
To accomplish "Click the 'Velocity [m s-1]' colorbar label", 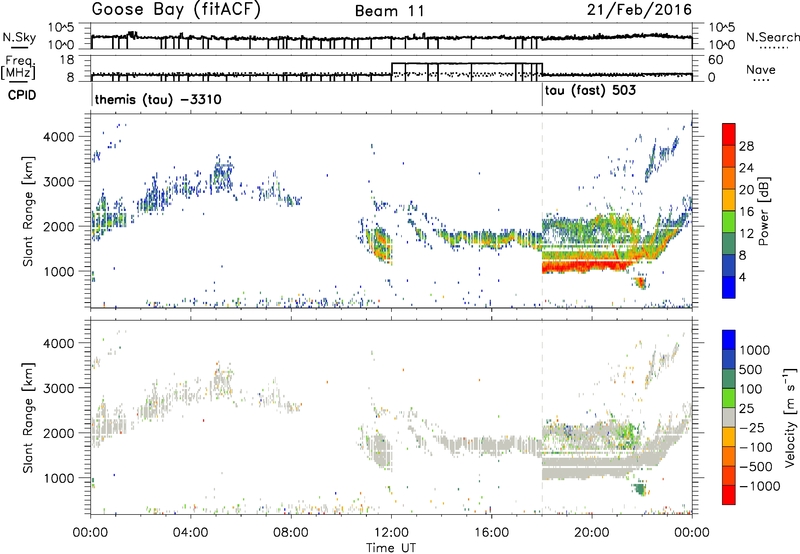I will 790,417.
